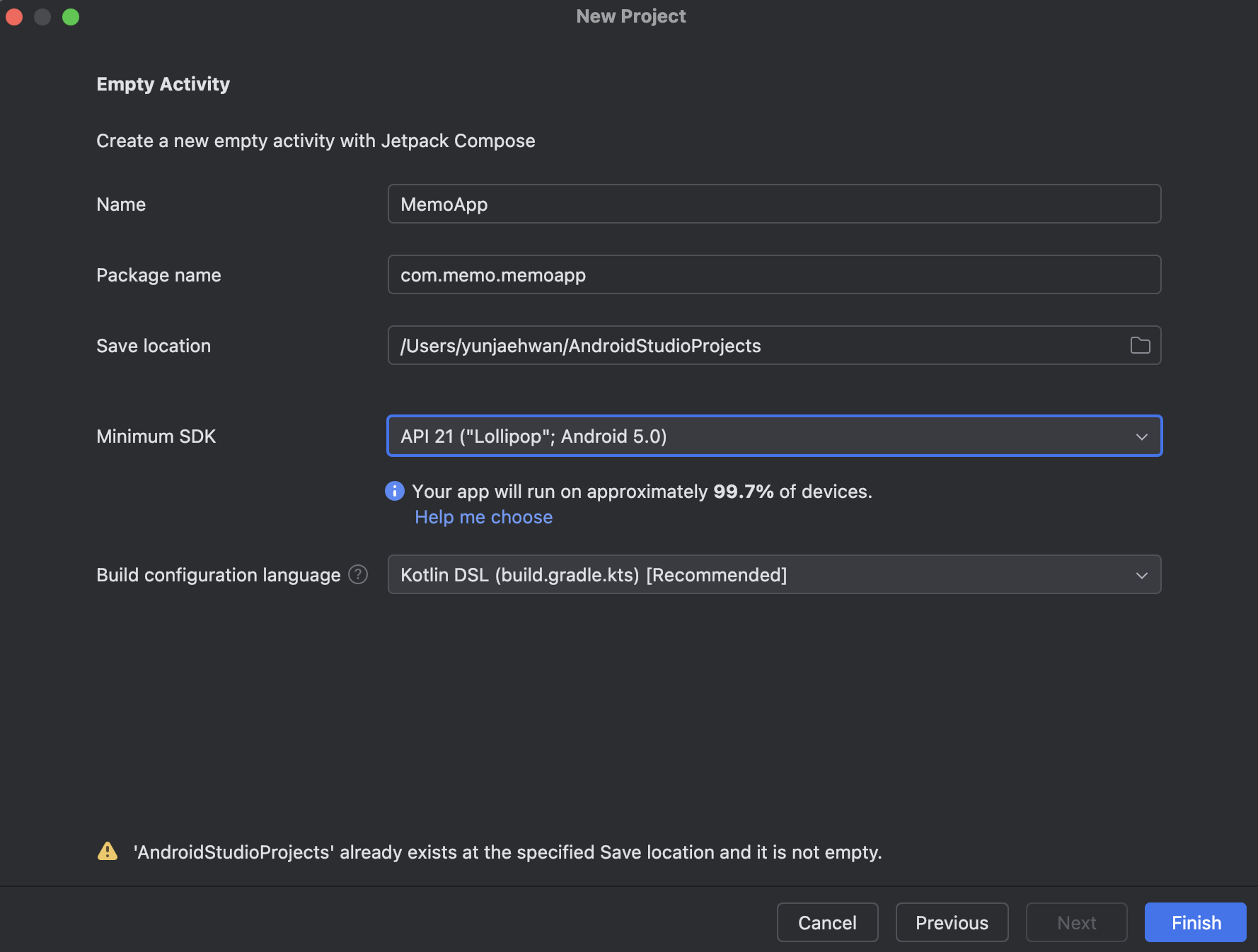Open the Minimum SDK dropdown
Image resolution: width=1258 pixels, height=952 pixels.
(x=774, y=436)
